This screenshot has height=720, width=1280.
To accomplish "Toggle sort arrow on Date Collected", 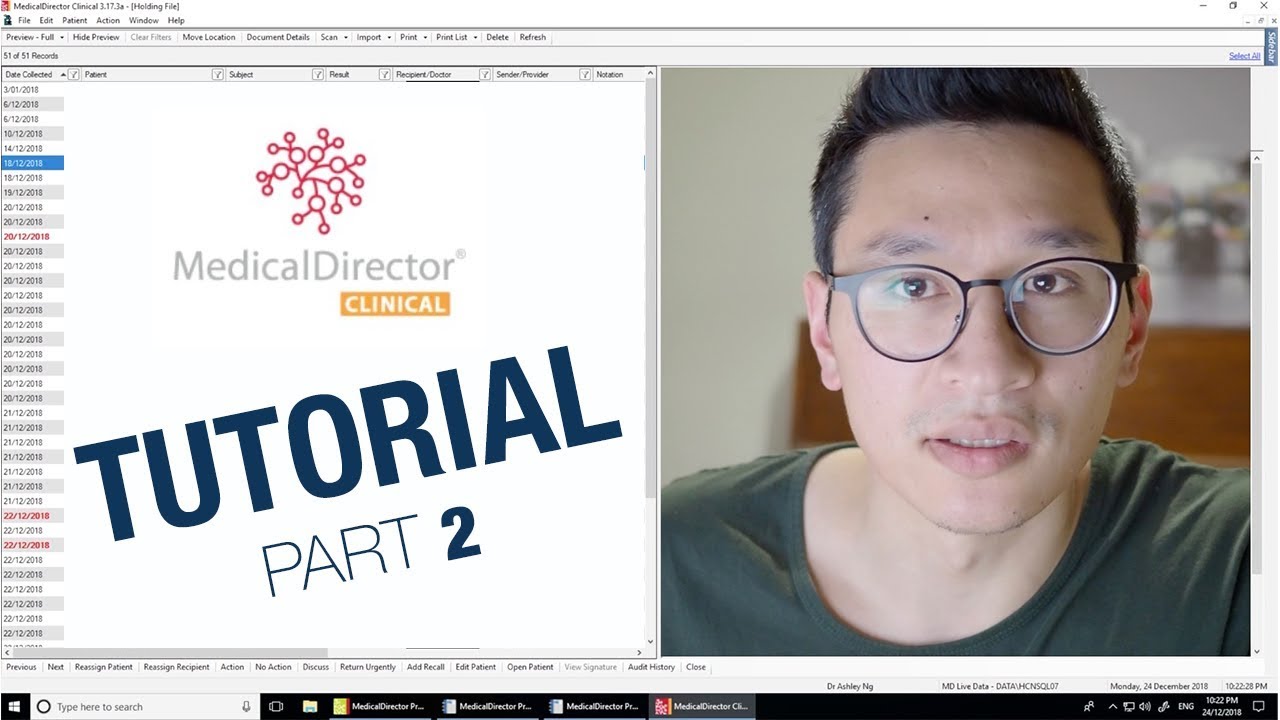I will 63,75.
